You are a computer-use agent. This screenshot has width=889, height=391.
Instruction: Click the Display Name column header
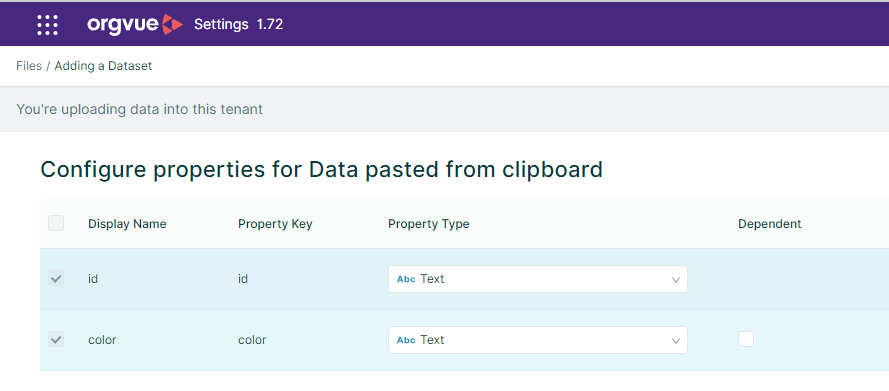click(x=127, y=224)
